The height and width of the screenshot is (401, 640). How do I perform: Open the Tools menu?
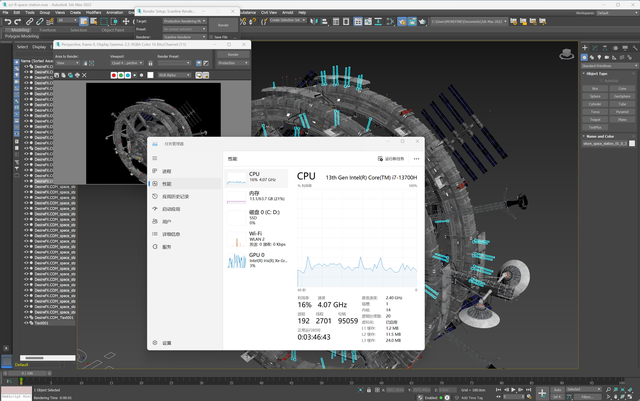click(x=30, y=13)
